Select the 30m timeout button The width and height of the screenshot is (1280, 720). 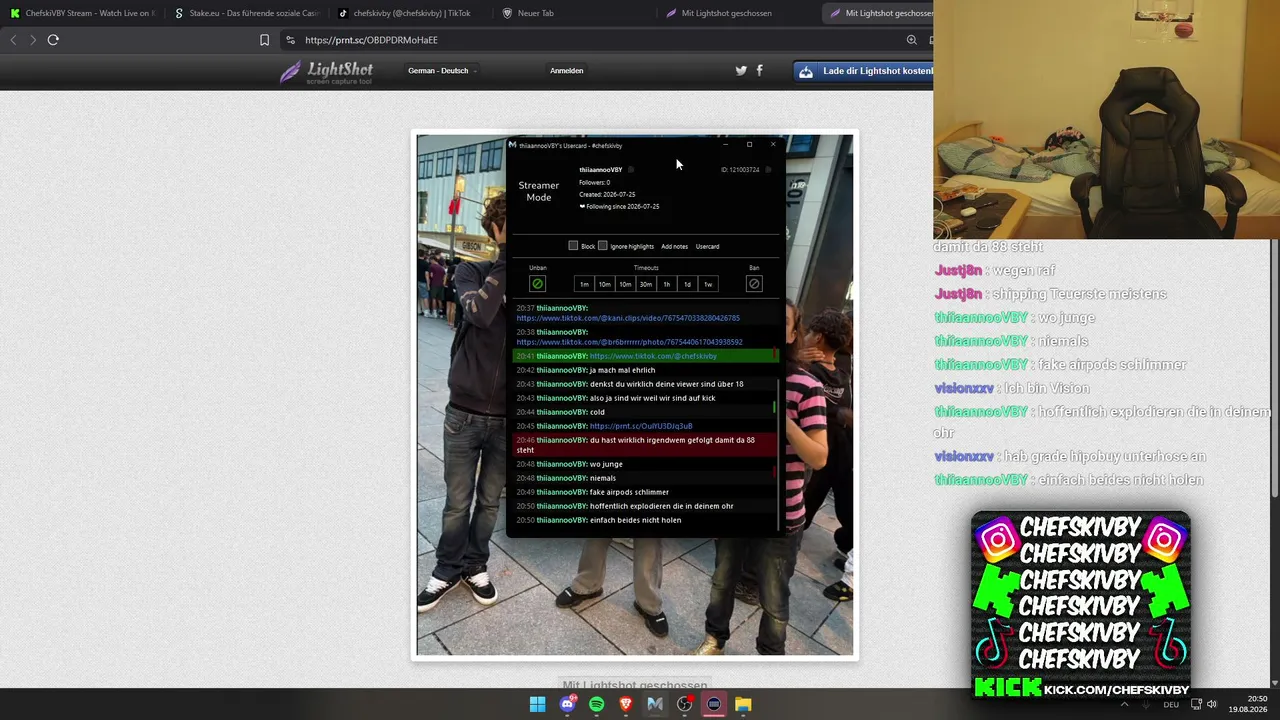click(x=646, y=284)
